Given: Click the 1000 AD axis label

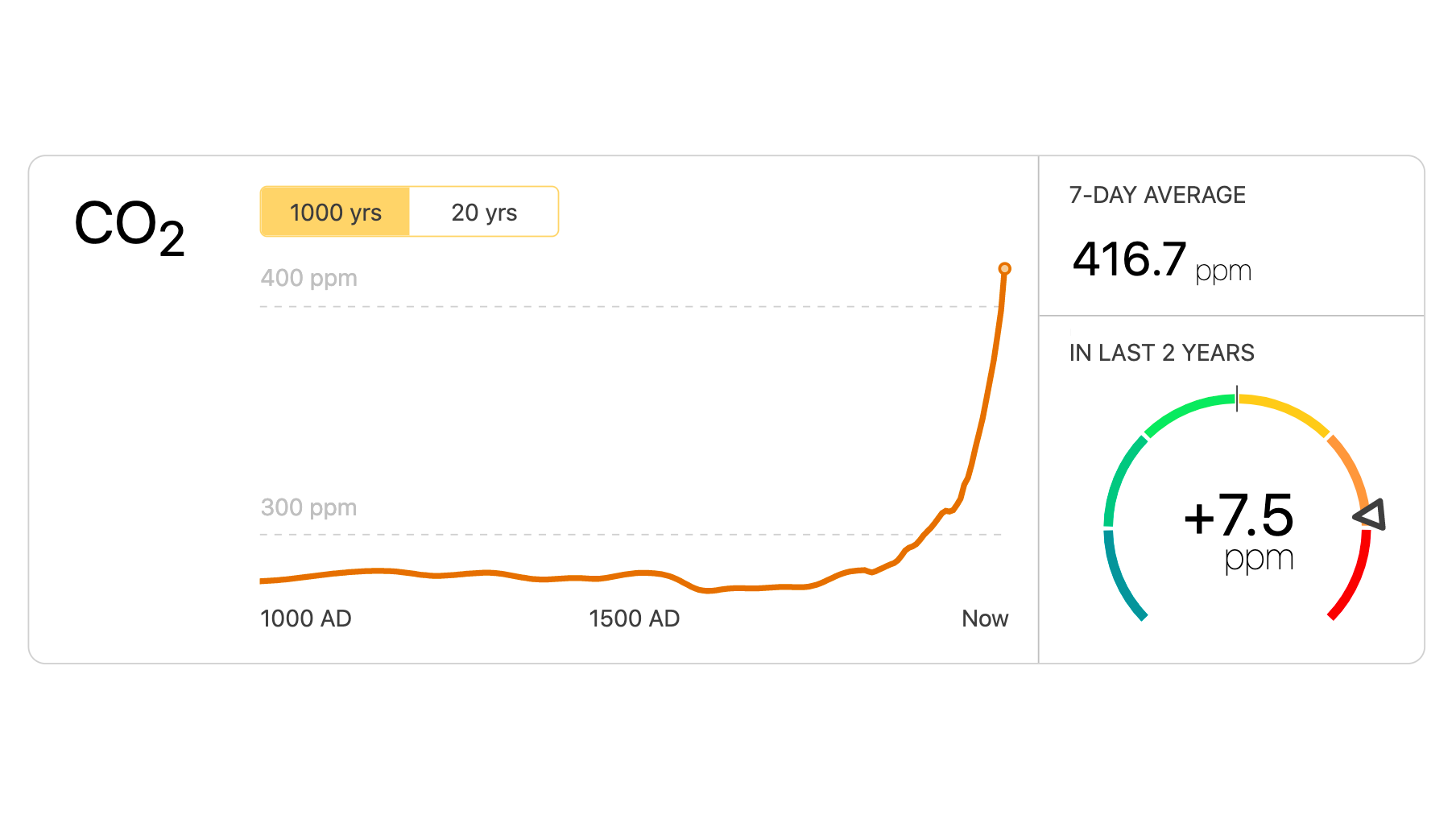Looking at the screenshot, I should [306, 618].
